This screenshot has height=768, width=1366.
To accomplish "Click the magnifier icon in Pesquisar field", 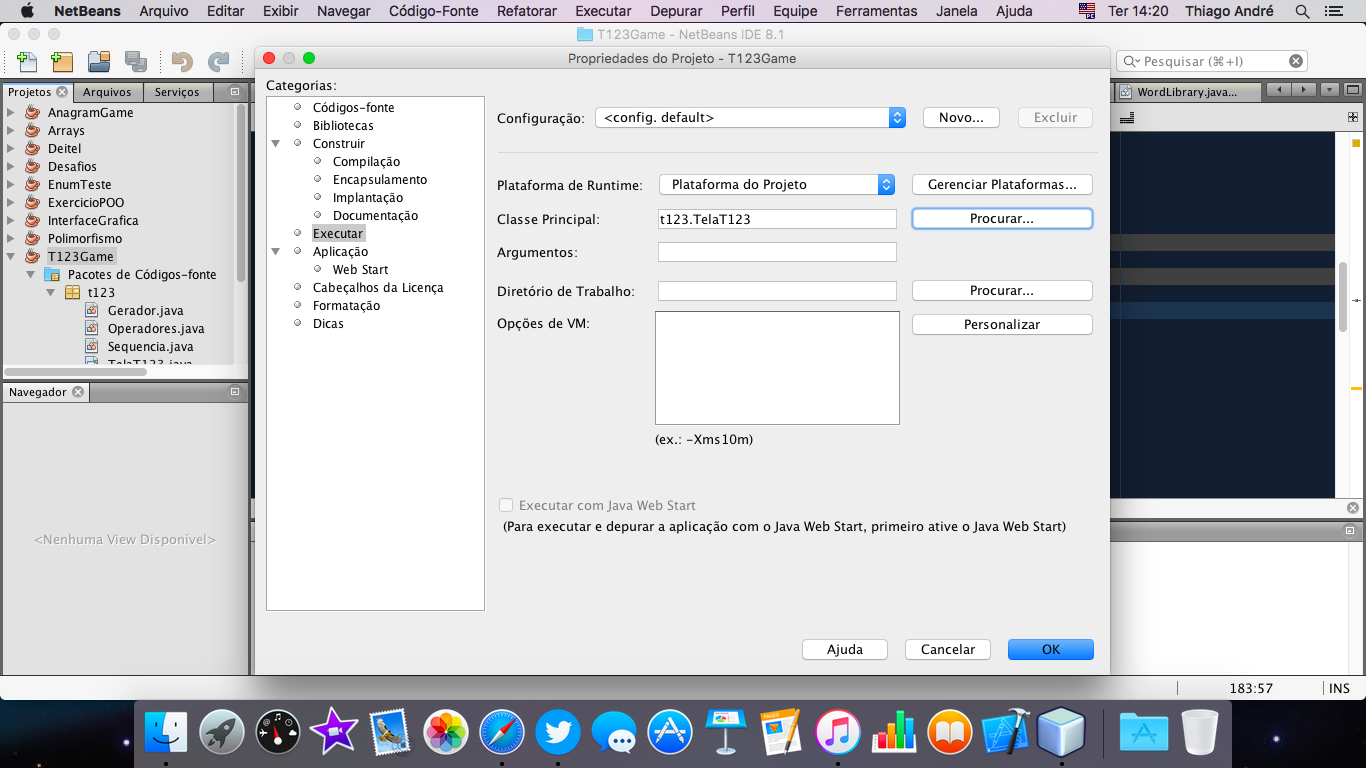I will [1131, 61].
